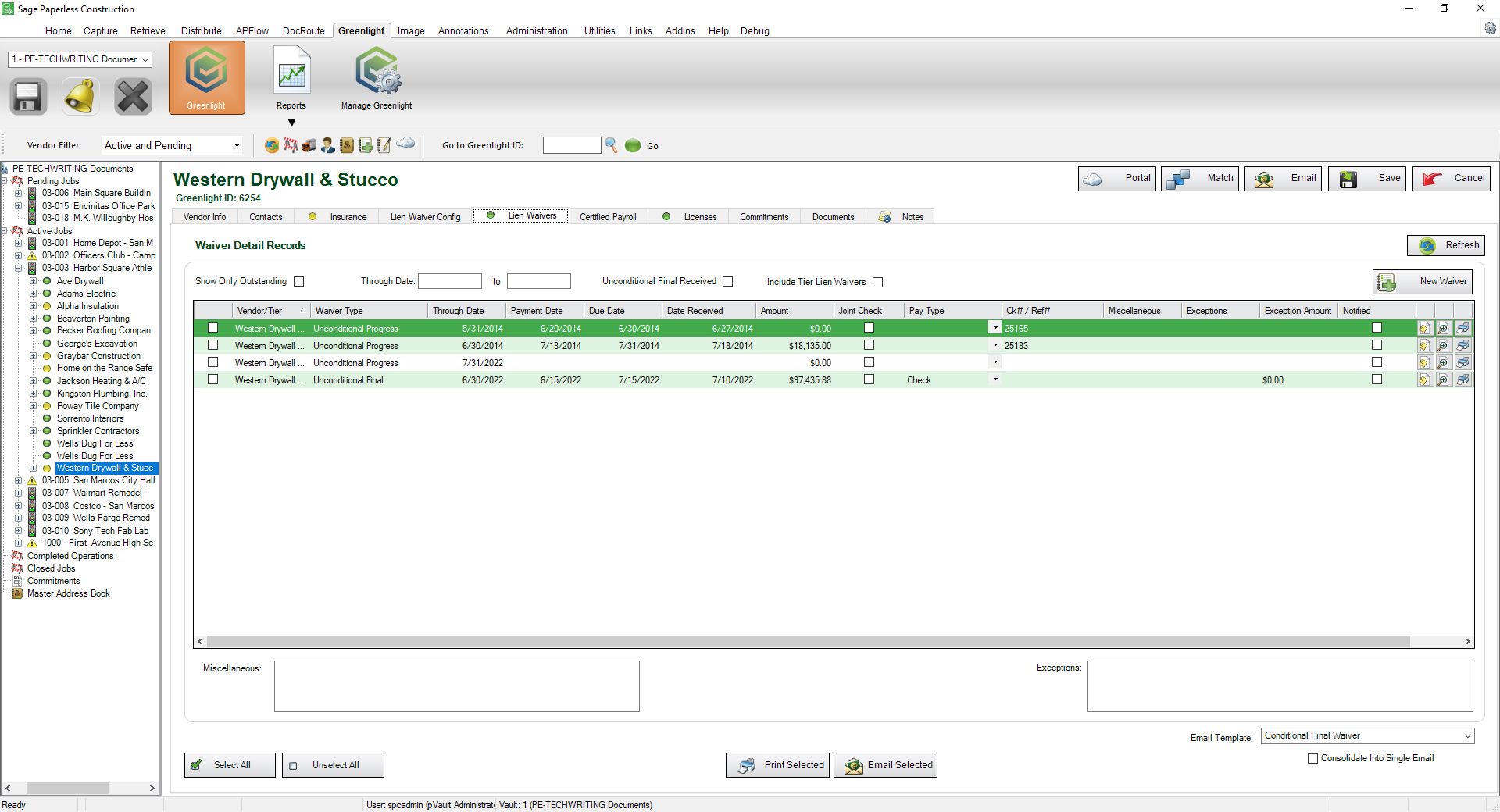The width and height of the screenshot is (1500, 812).
Task: Select Kingston Plumbing, Inc. in tree
Action: click(102, 394)
